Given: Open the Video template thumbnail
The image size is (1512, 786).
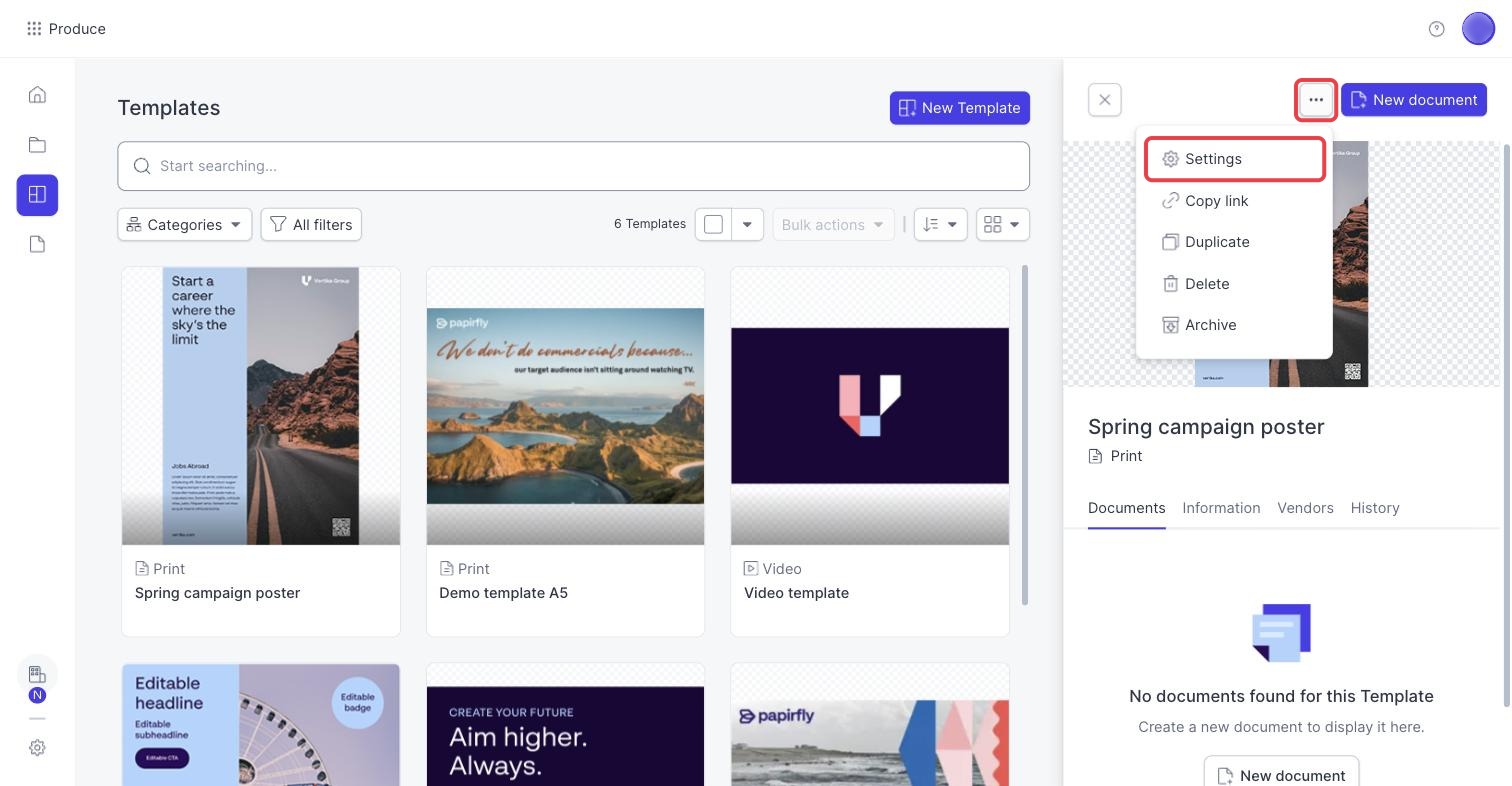Looking at the screenshot, I should (x=870, y=406).
